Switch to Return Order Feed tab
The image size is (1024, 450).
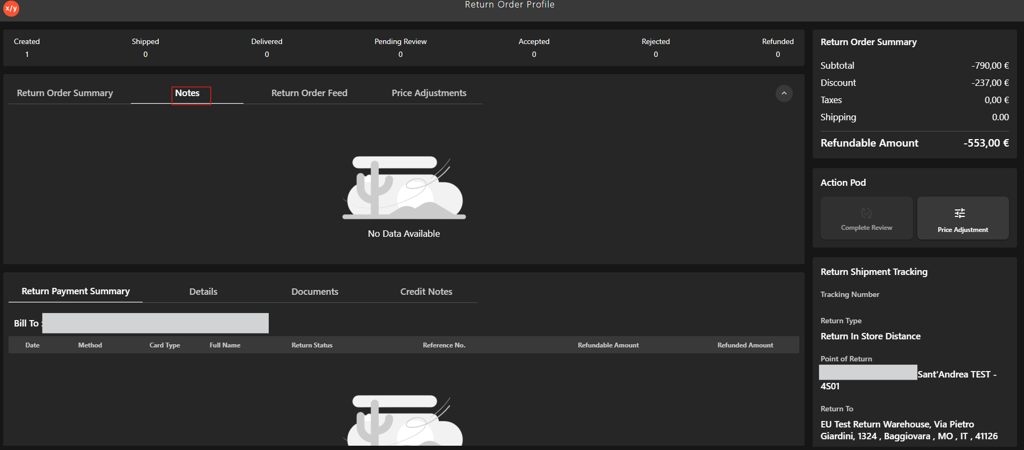(x=310, y=93)
